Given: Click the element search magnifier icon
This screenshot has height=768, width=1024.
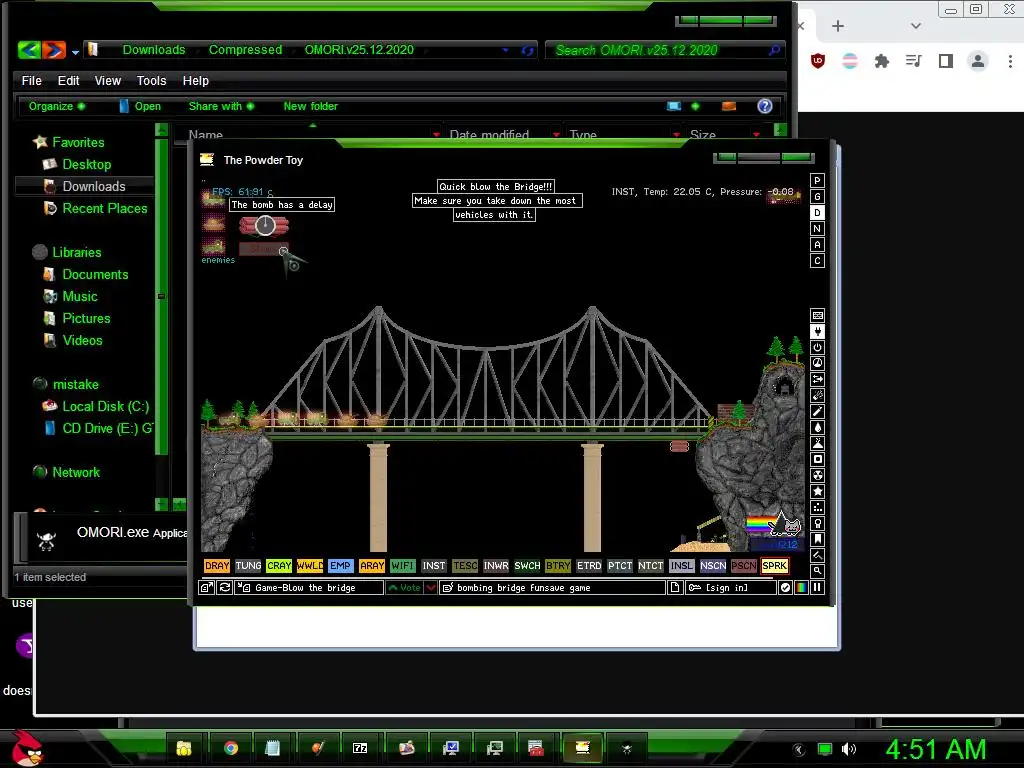Looking at the screenshot, I should [x=817, y=571].
